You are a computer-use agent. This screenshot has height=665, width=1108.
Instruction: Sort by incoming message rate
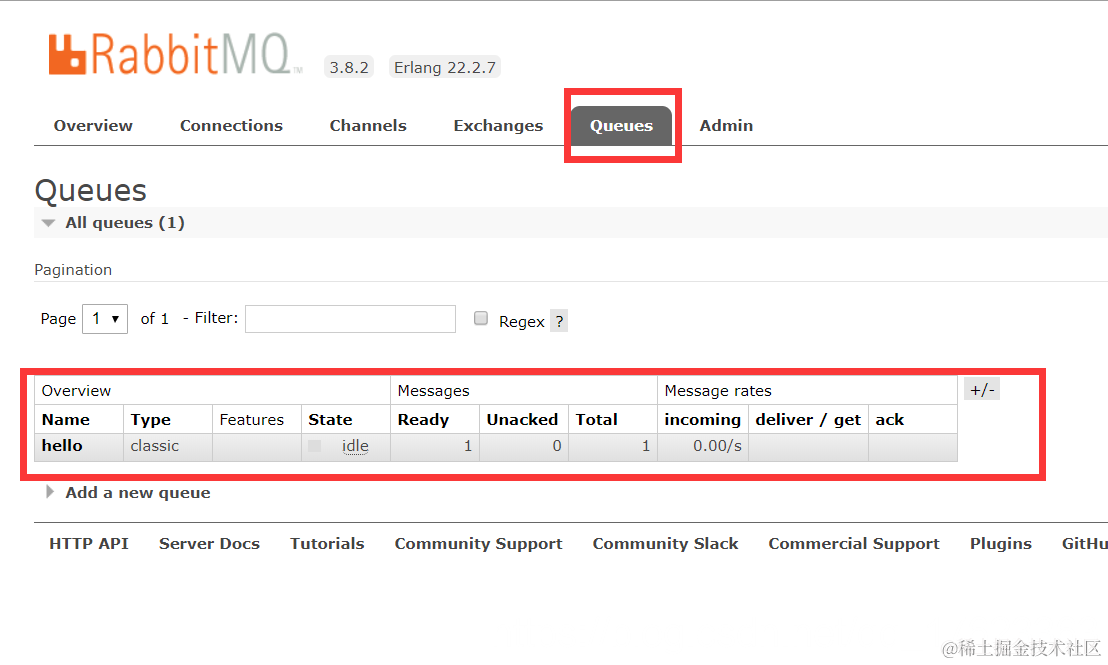coord(702,420)
